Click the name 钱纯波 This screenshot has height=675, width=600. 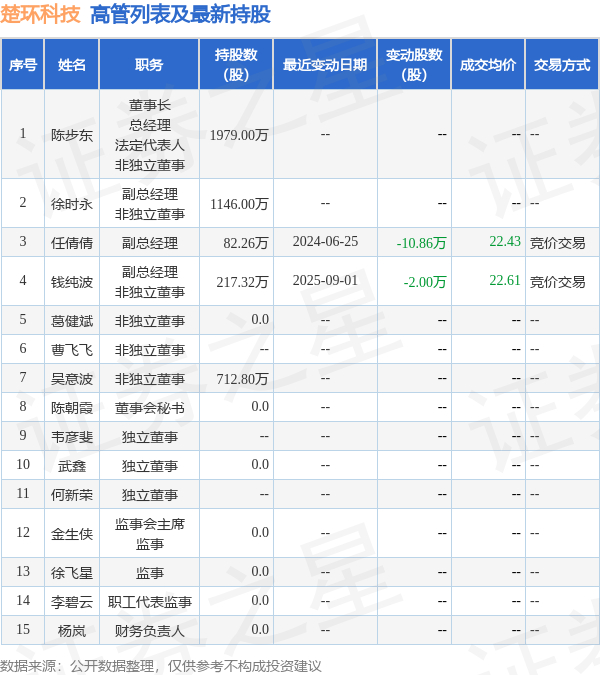[72, 282]
